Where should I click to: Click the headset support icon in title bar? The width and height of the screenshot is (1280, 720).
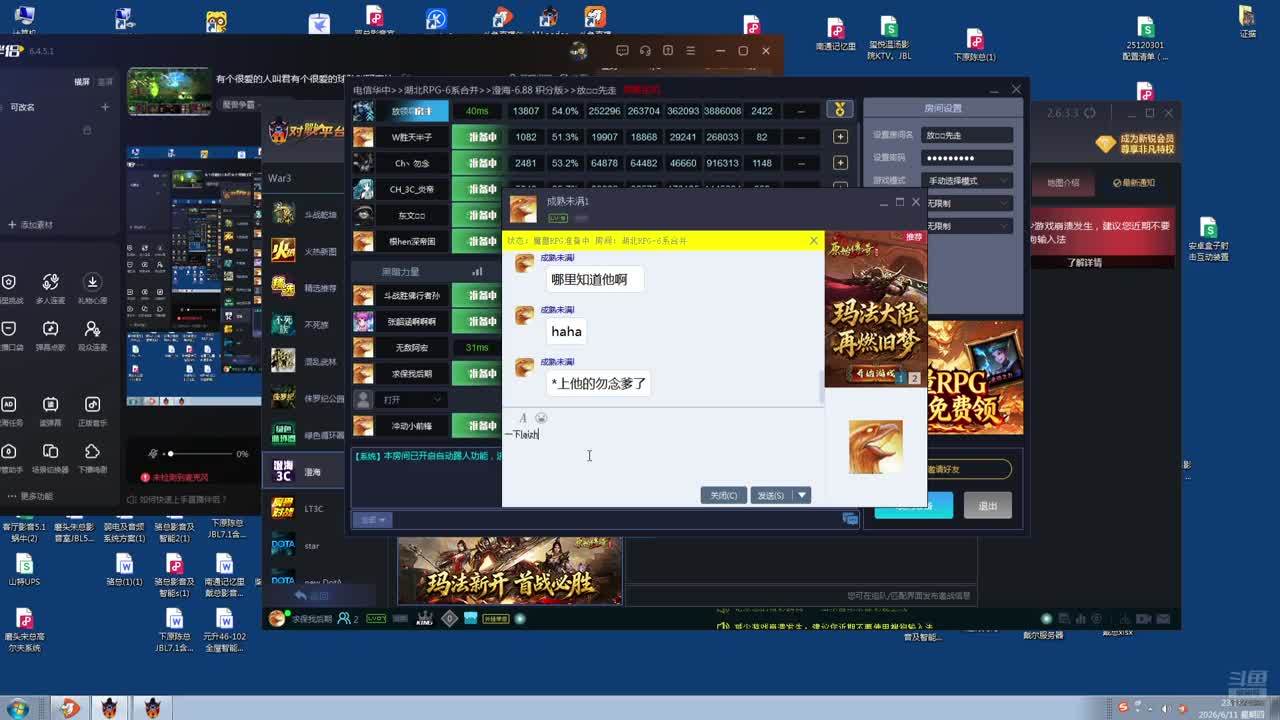(x=645, y=51)
